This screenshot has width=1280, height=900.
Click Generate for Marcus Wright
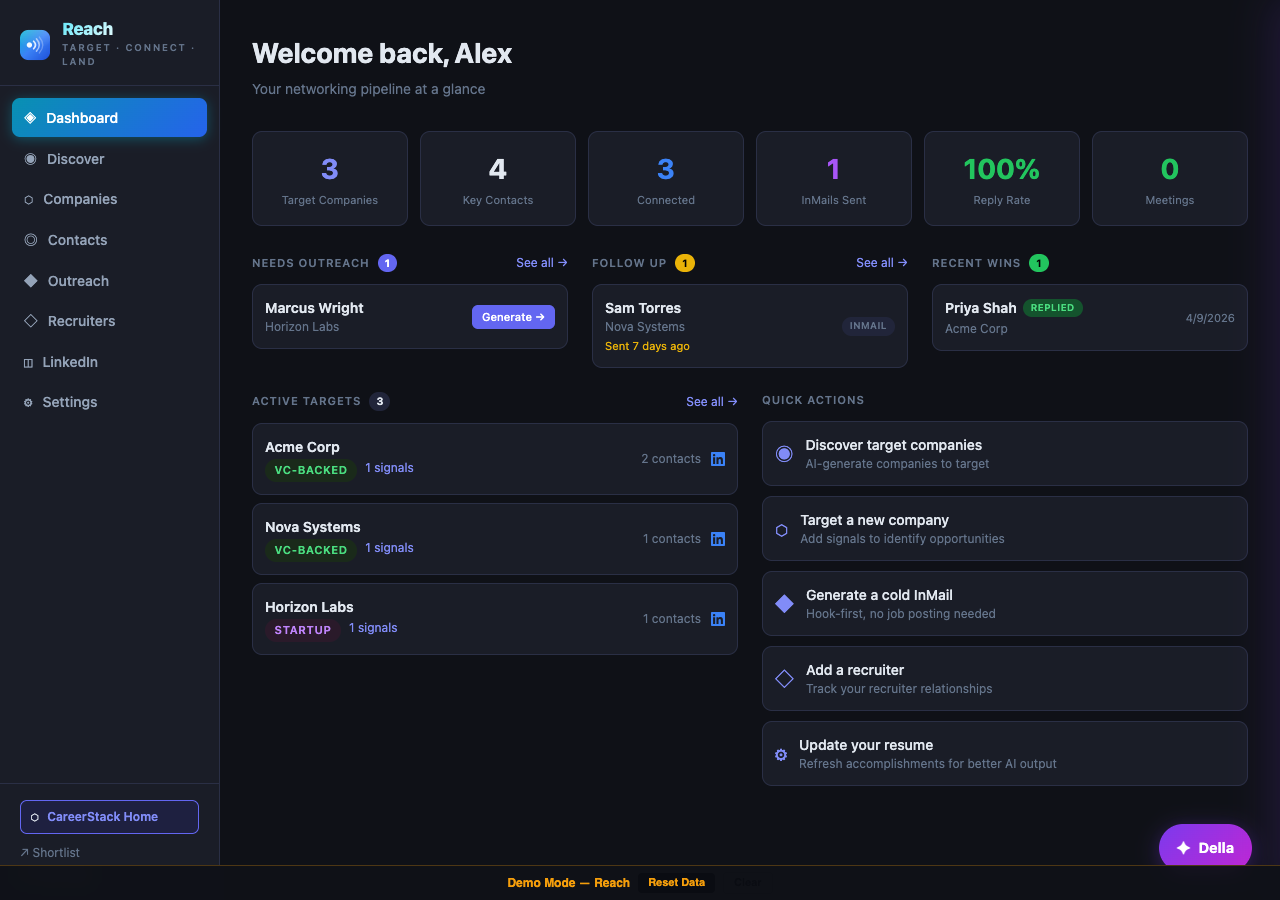(513, 316)
